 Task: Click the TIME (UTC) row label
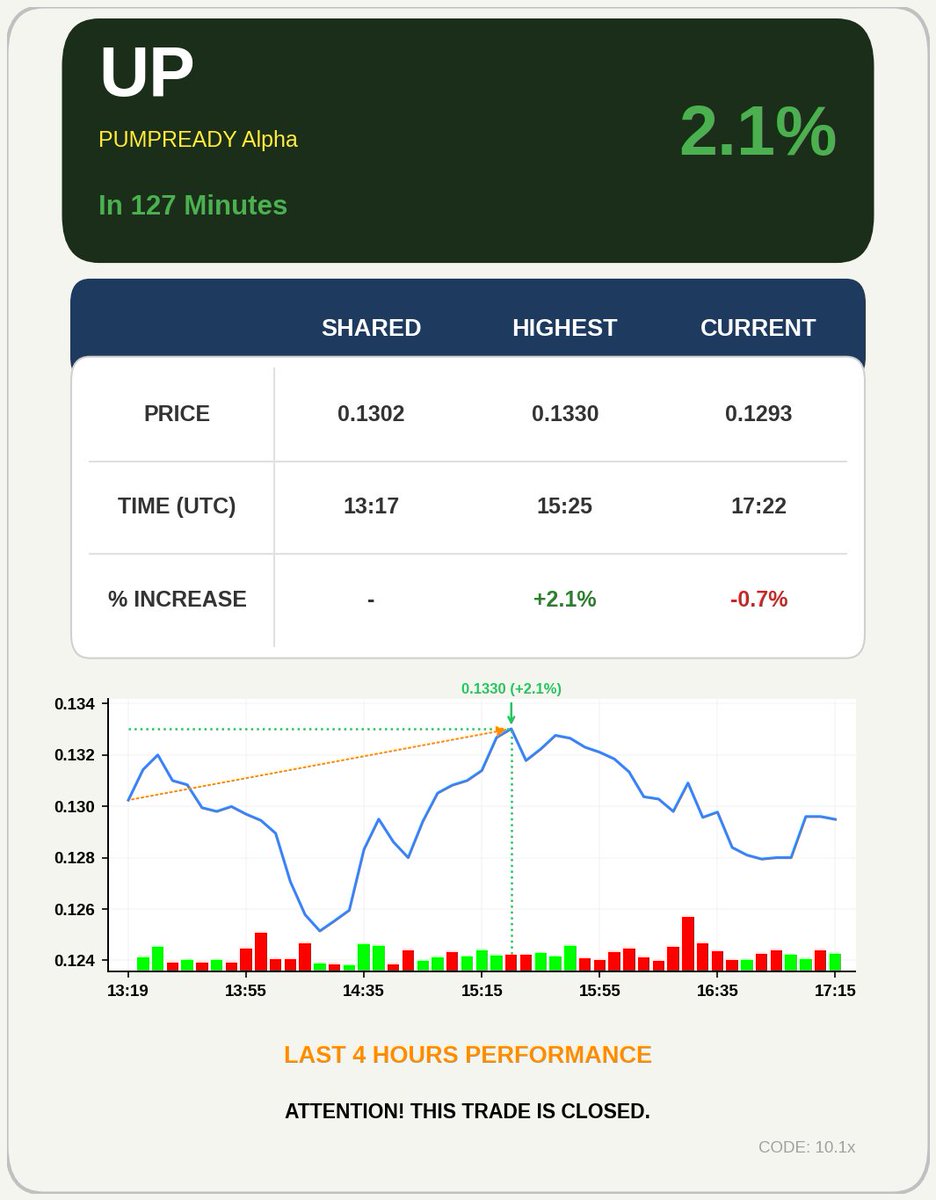point(177,506)
